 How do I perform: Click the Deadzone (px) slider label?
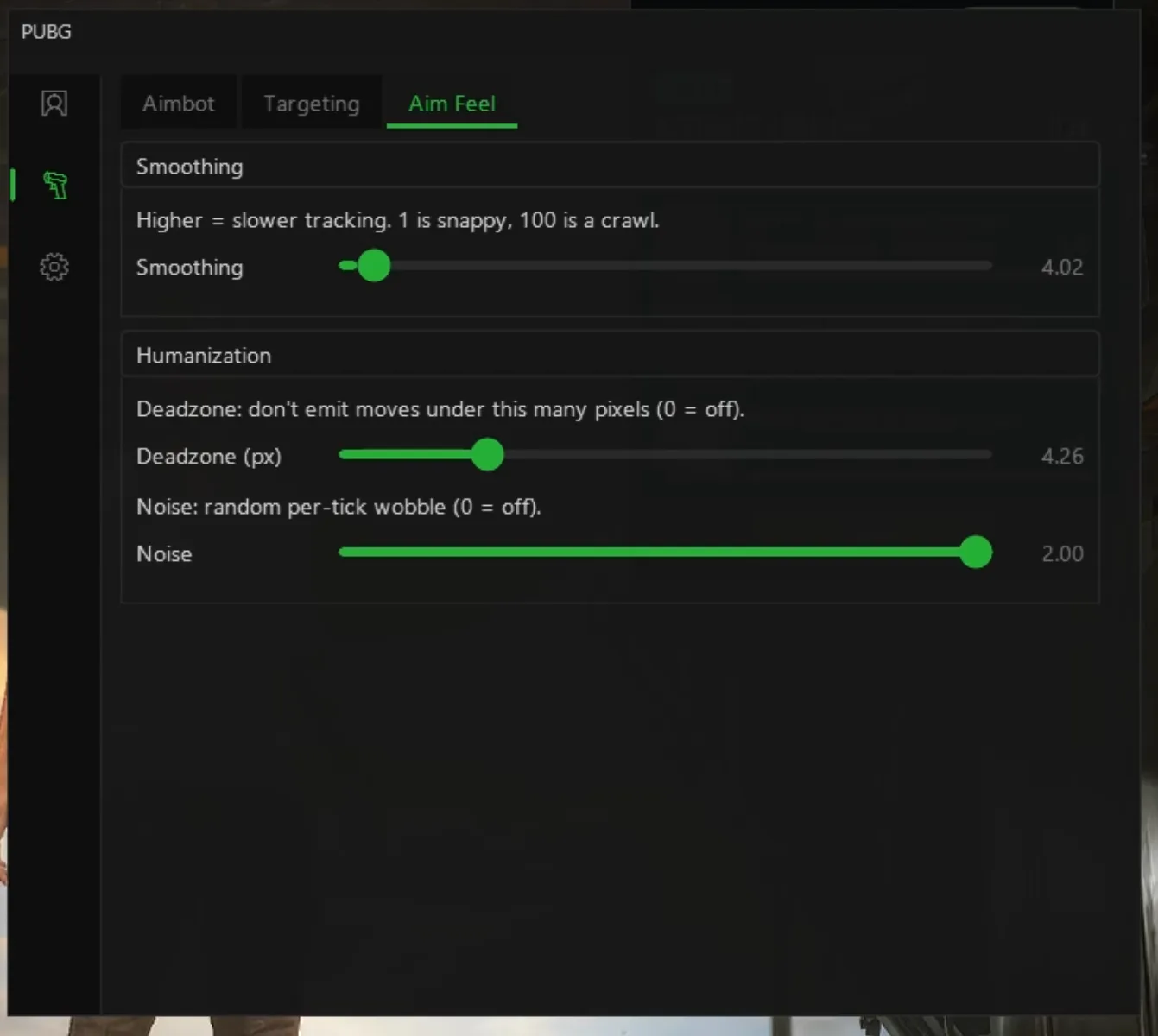tap(209, 456)
